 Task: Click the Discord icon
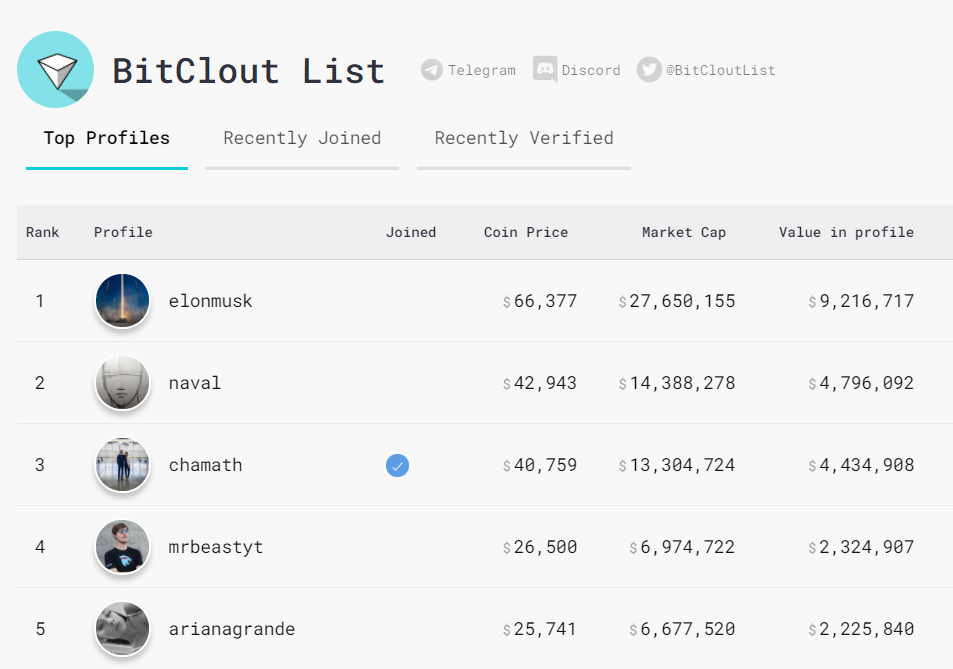click(x=545, y=69)
